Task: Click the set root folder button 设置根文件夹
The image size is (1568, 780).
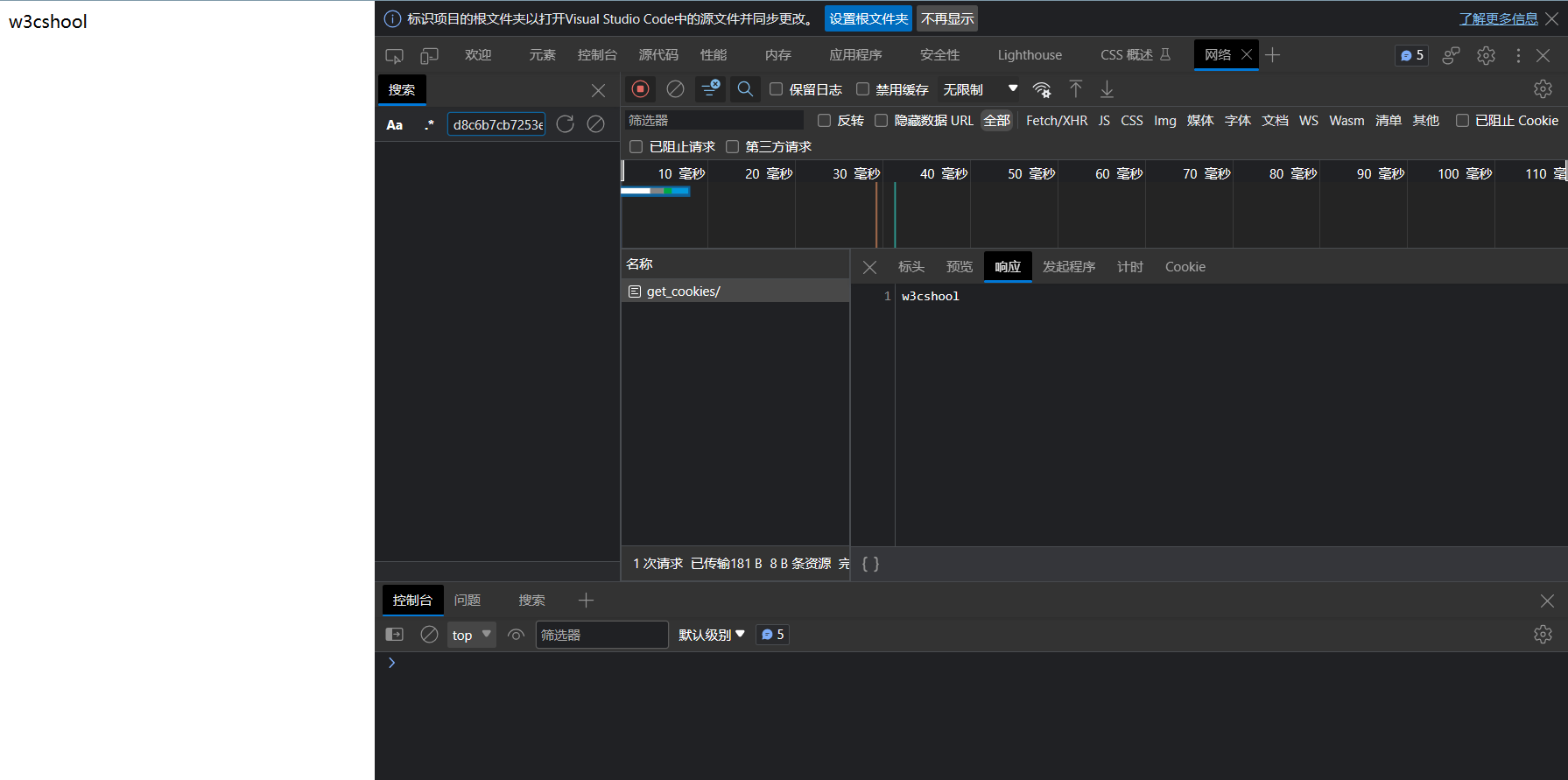Action: point(868,18)
